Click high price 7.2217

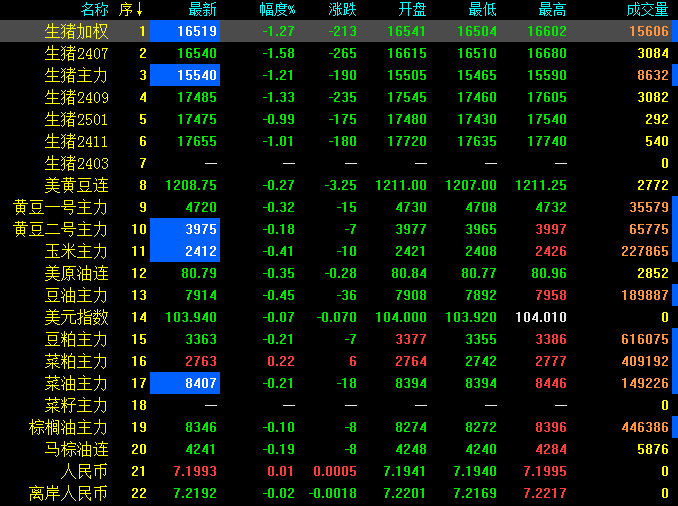[545, 493]
